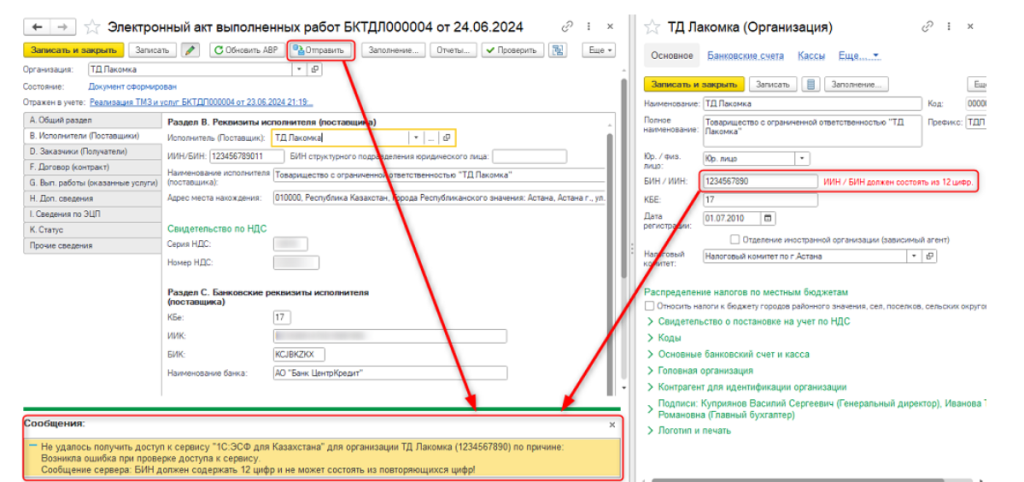Open calendar picker for Дата регистрации
The height and width of the screenshot is (482, 1024).
(x=767, y=218)
